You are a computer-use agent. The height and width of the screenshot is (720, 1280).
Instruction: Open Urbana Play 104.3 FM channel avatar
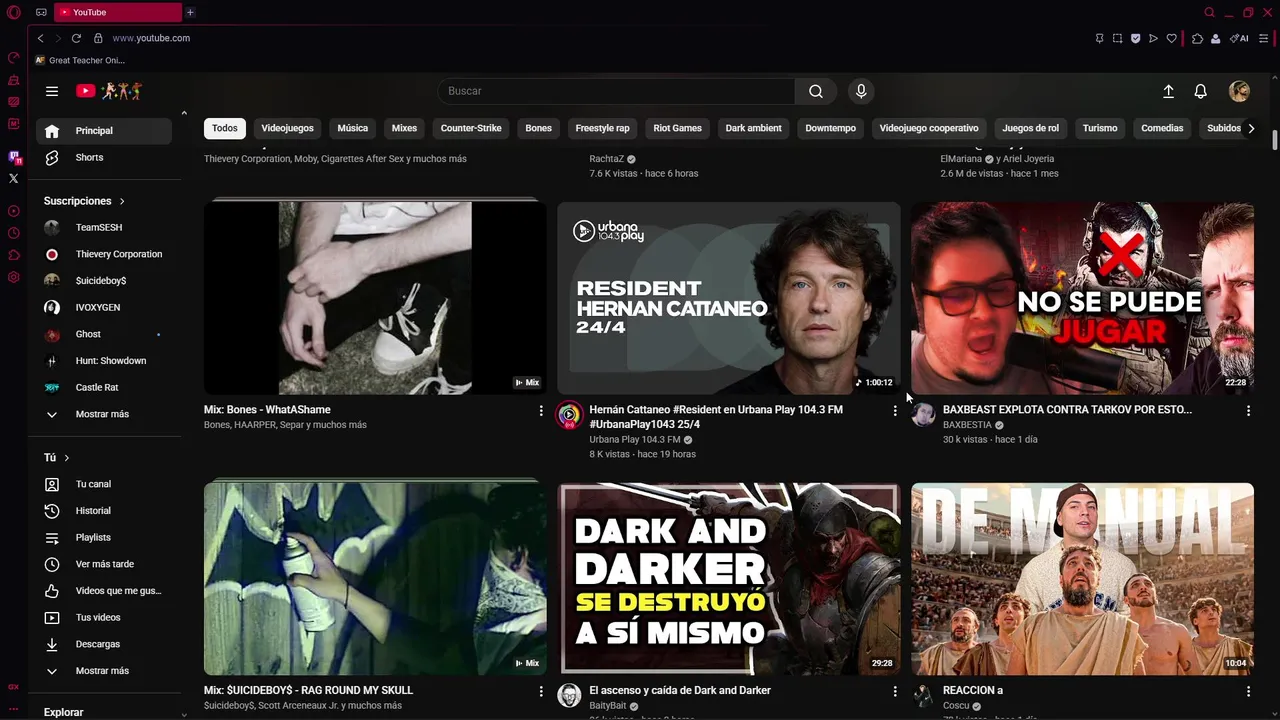pos(569,415)
